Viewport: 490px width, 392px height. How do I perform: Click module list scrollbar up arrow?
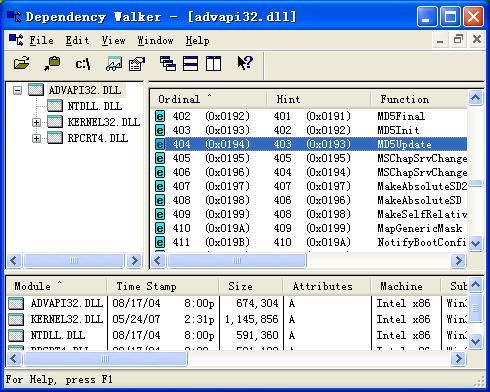[x=475, y=285]
